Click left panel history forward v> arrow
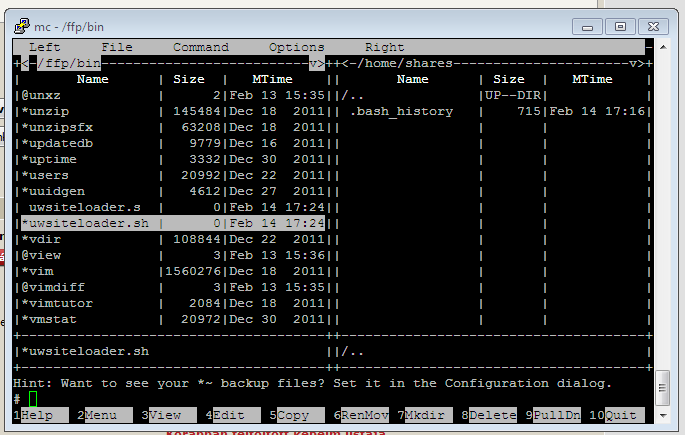Image resolution: width=685 pixels, height=435 pixels. point(317,63)
